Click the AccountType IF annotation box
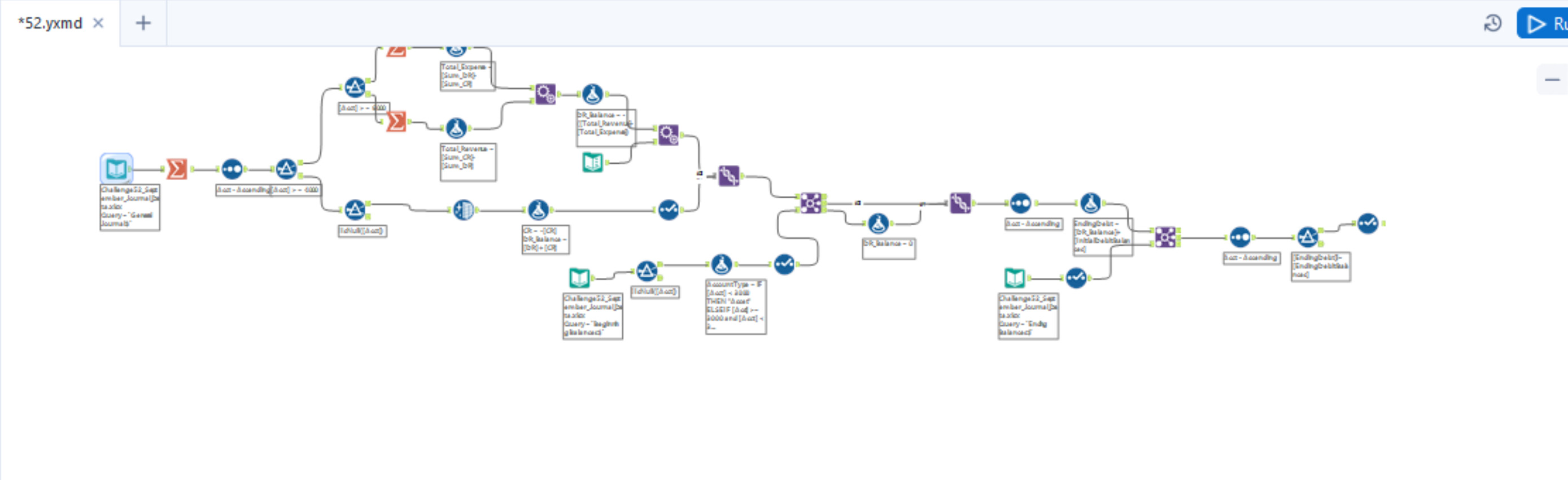 click(x=736, y=307)
